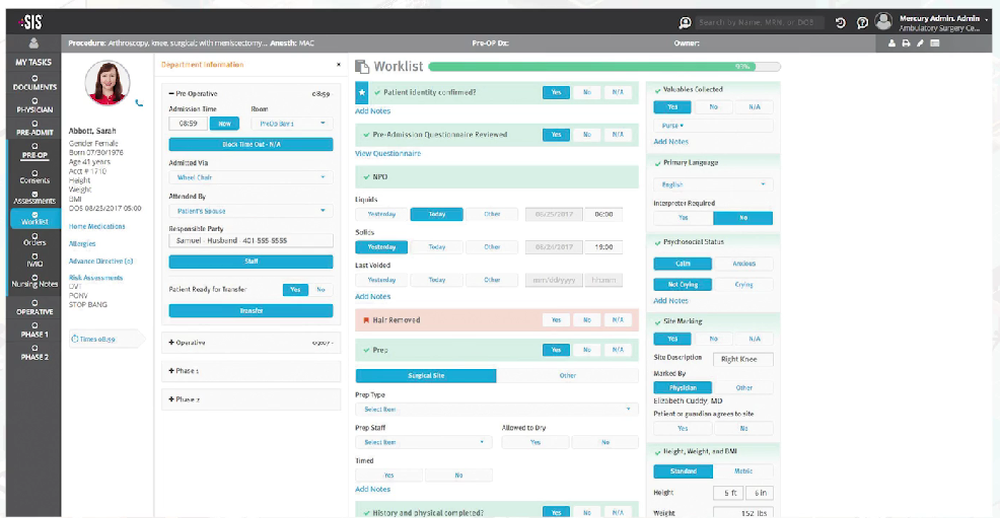This screenshot has width=1000, height=518.
Task: Open Phase 1 in the sidebar
Action: coord(34,330)
